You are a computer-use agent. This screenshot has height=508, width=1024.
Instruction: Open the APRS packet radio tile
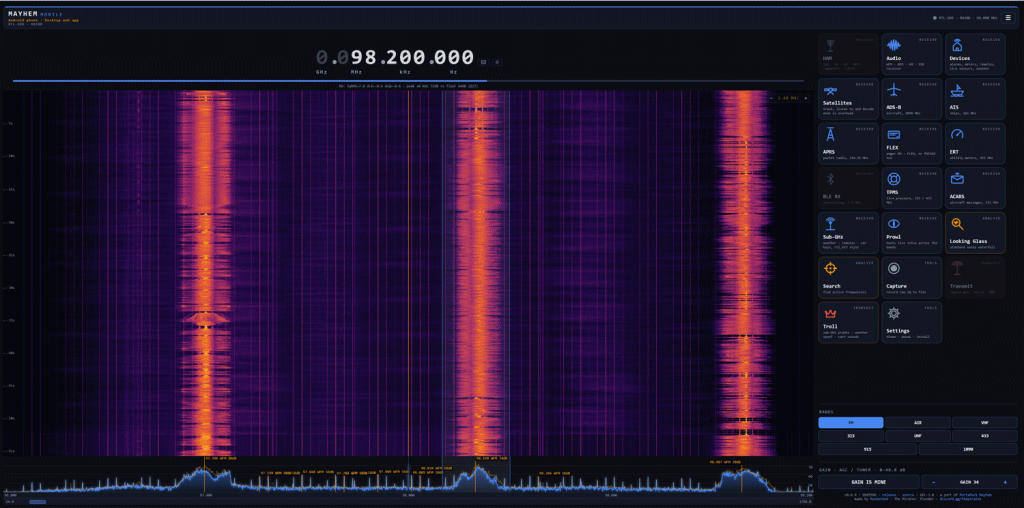click(x=848, y=143)
